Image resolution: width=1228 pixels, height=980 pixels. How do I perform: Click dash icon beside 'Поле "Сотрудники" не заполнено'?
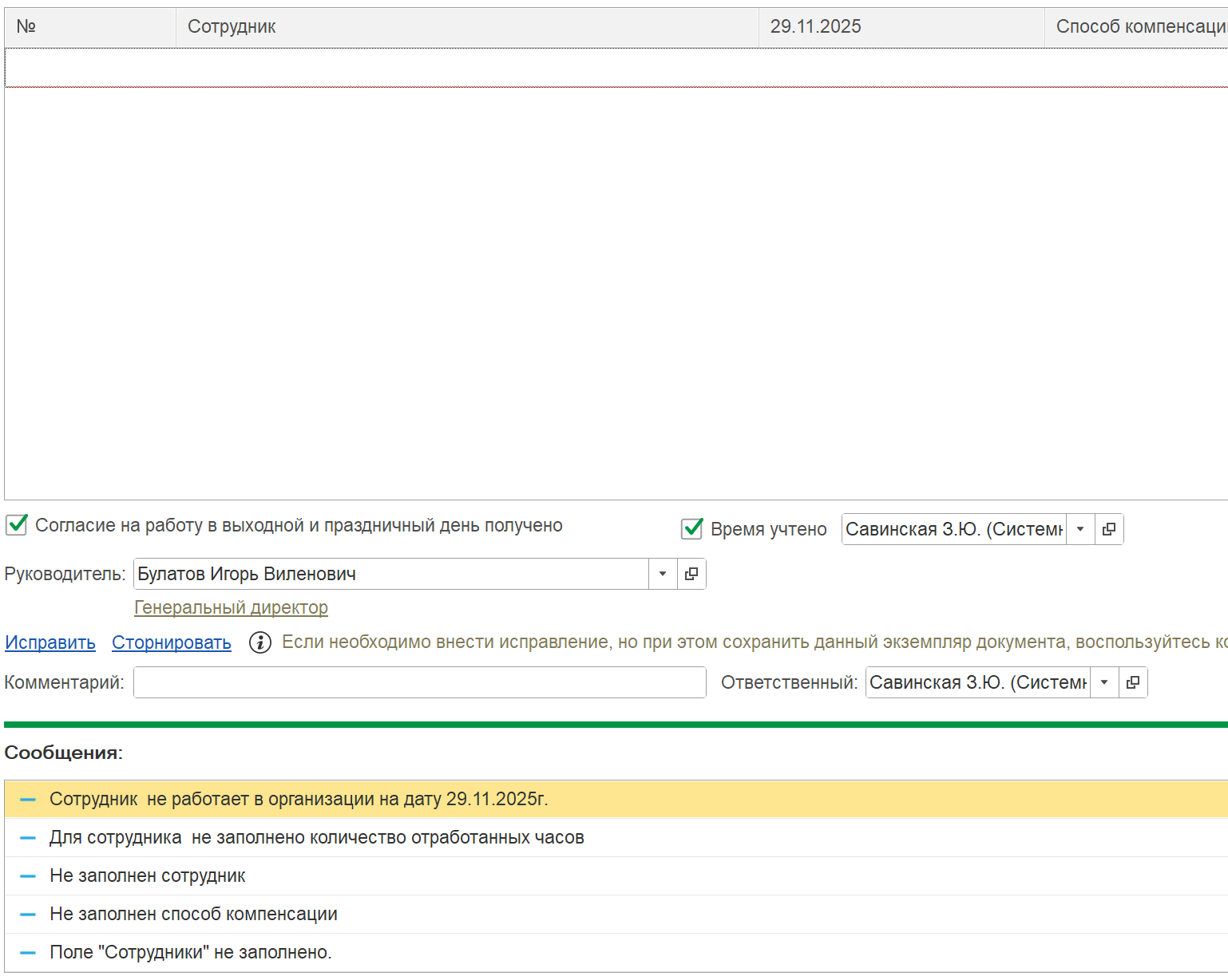(x=28, y=953)
